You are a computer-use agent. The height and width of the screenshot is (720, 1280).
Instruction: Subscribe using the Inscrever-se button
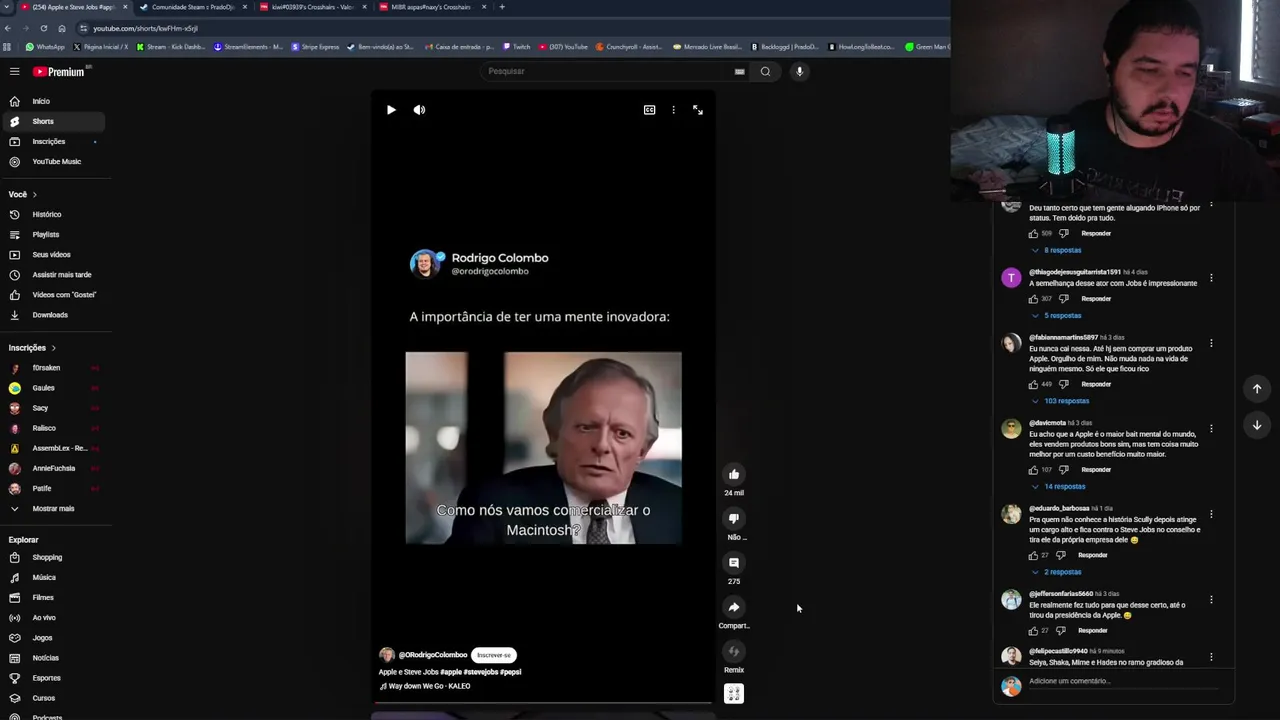pyautogui.click(x=494, y=655)
